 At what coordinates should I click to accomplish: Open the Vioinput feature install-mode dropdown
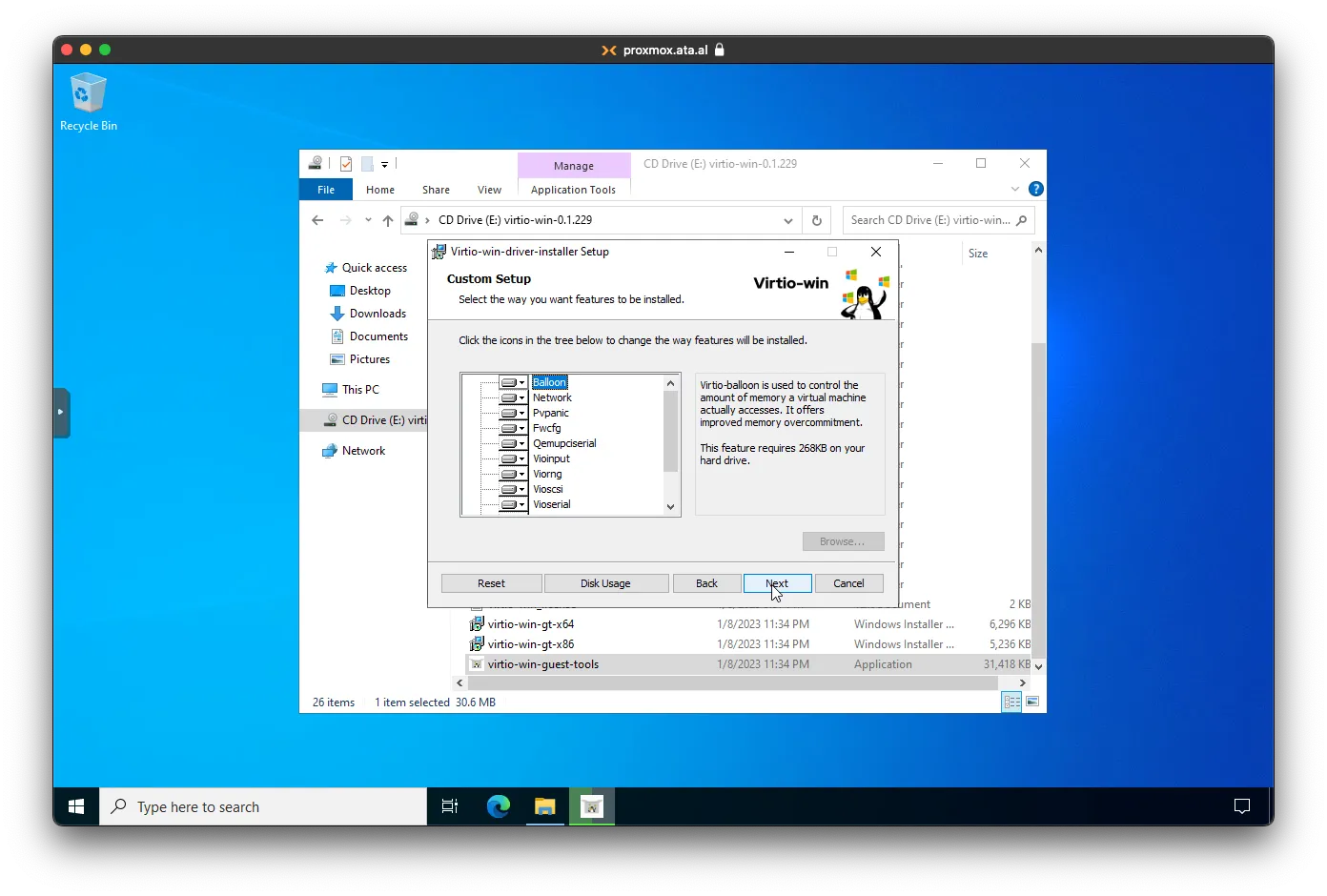pos(514,458)
